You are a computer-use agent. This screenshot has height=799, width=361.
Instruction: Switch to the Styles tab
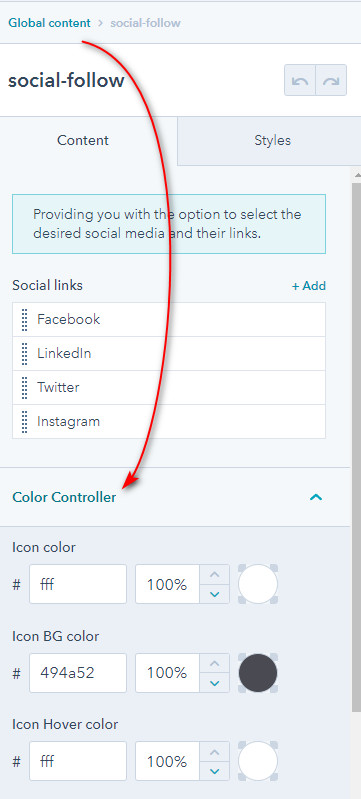point(272,141)
